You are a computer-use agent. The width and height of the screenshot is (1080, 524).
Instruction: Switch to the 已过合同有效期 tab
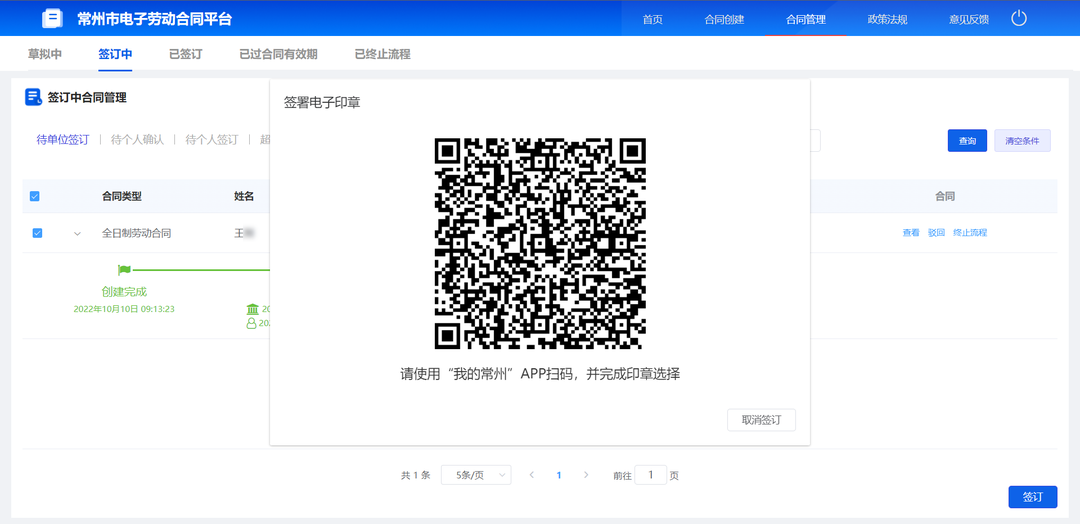coord(278,54)
